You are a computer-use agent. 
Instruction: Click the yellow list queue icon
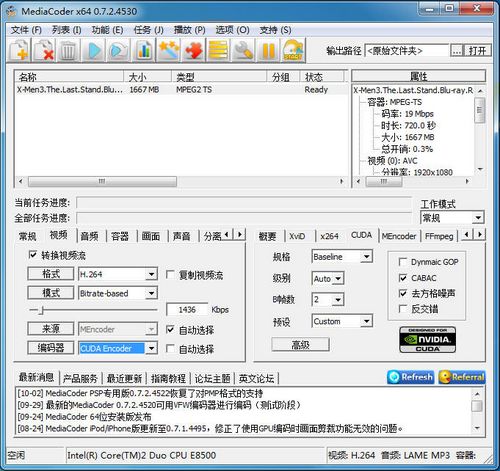coord(218,51)
